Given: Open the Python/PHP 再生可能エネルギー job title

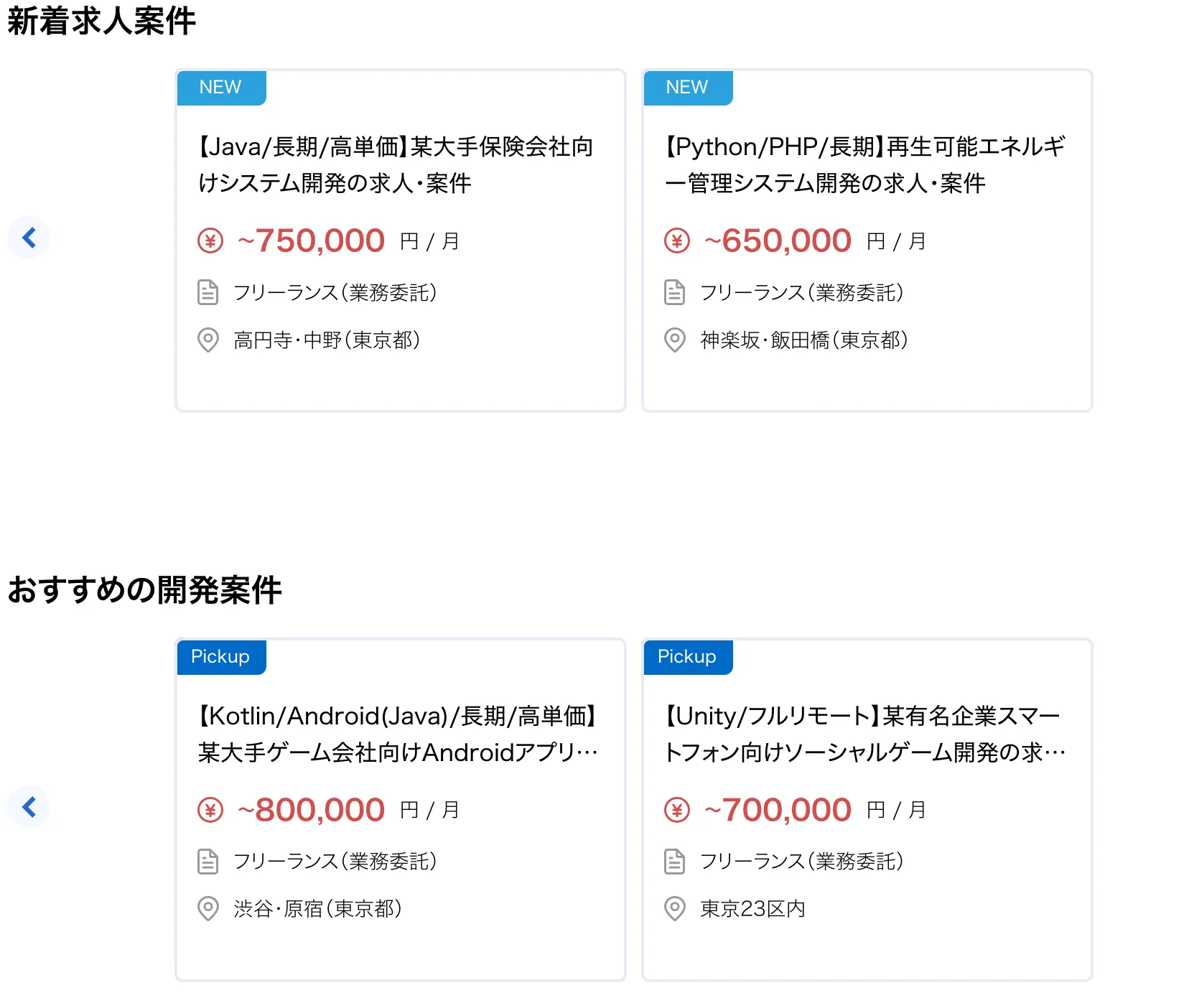Looking at the screenshot, I should [x=864, y=165].
